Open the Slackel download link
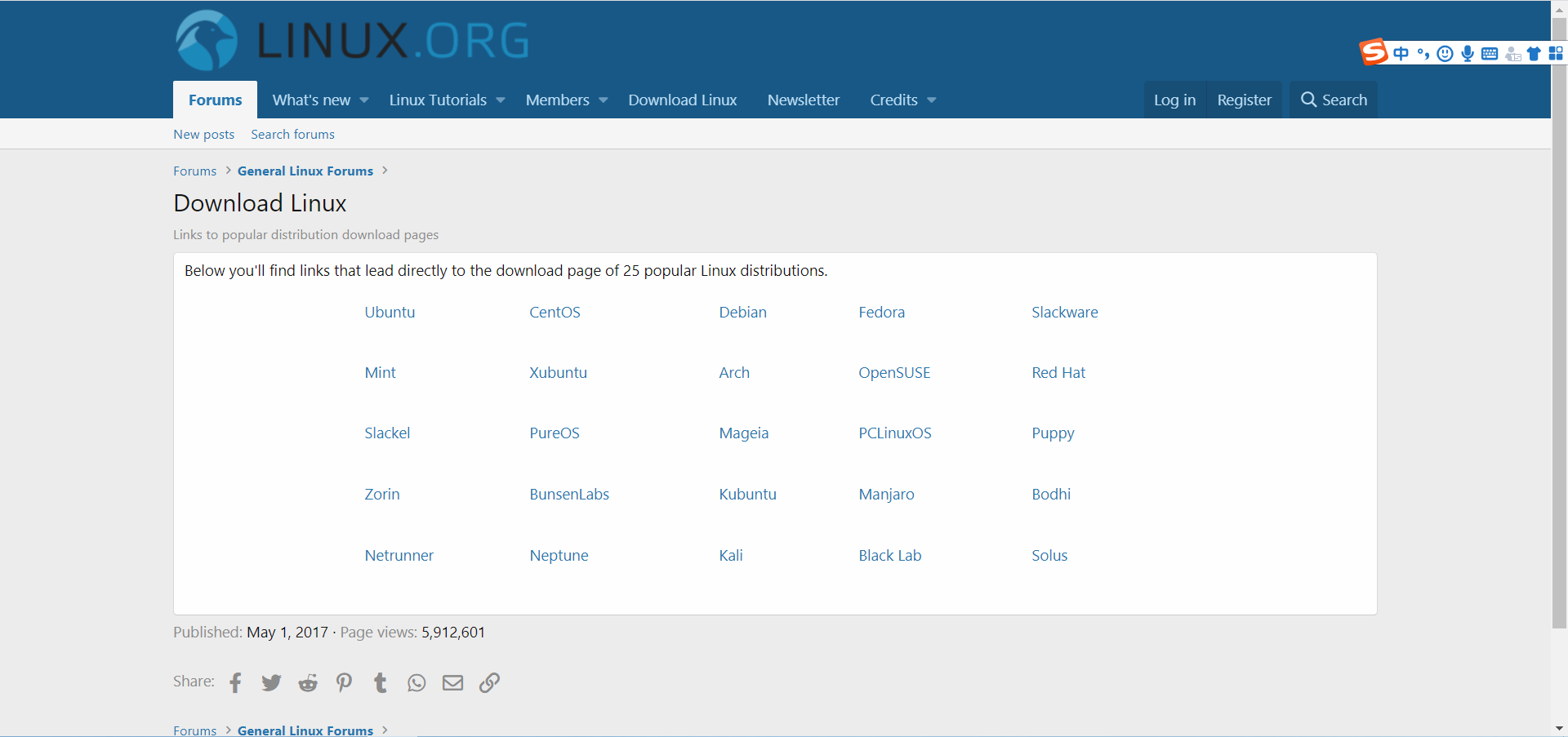This screenshot has width=1568, height=737. pyautogui.click(x=387, y=433)
